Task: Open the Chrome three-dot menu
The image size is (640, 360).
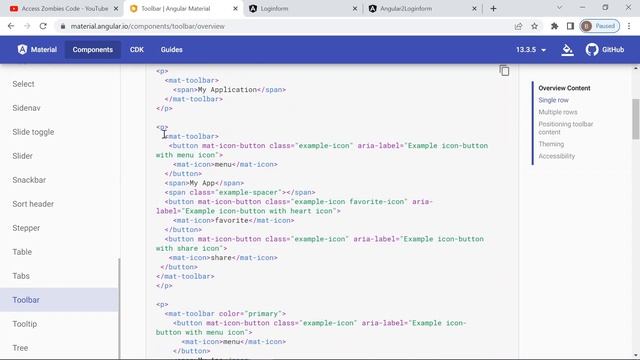Action: [629, 26]
